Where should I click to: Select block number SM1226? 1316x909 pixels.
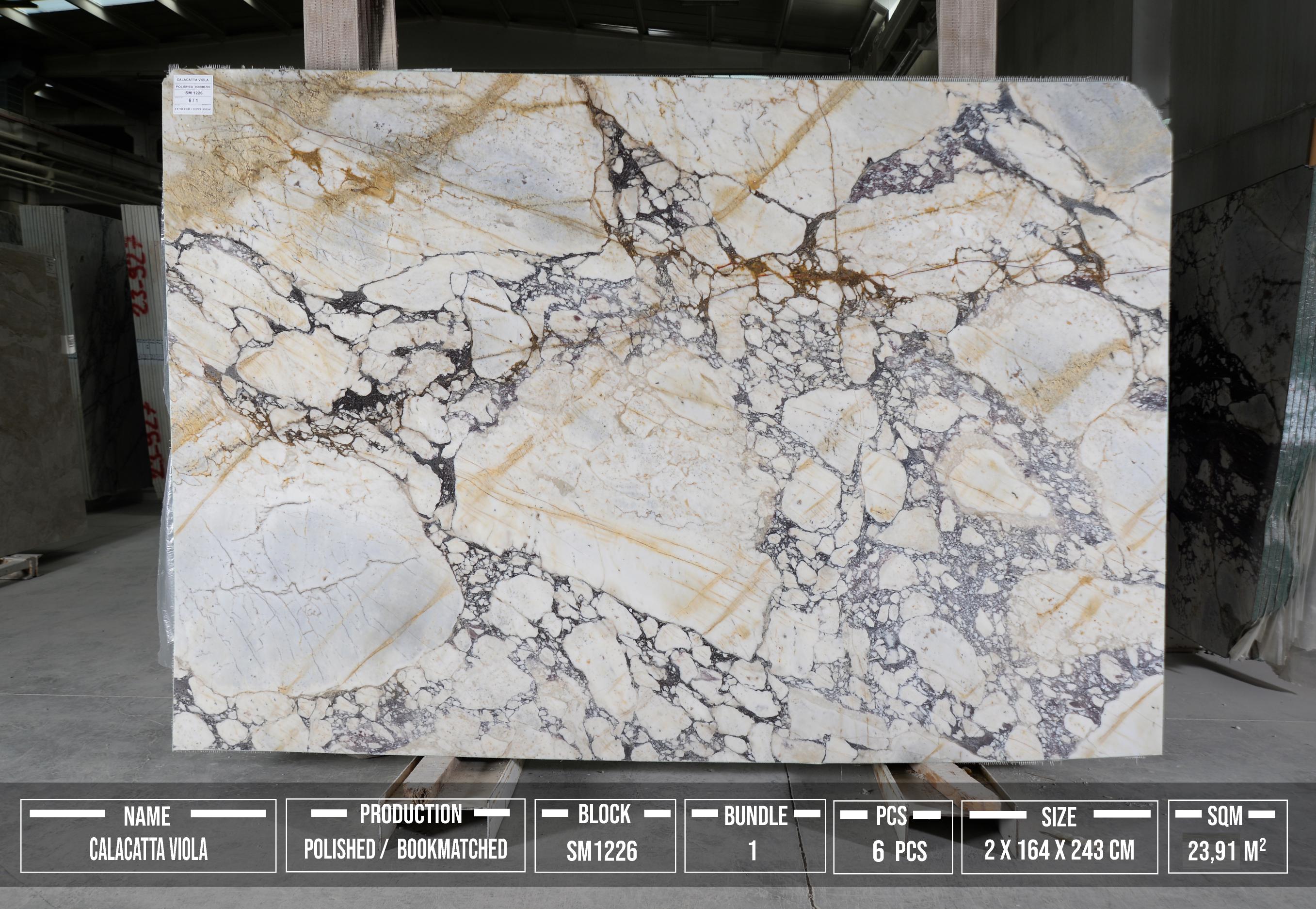point(602,851)
